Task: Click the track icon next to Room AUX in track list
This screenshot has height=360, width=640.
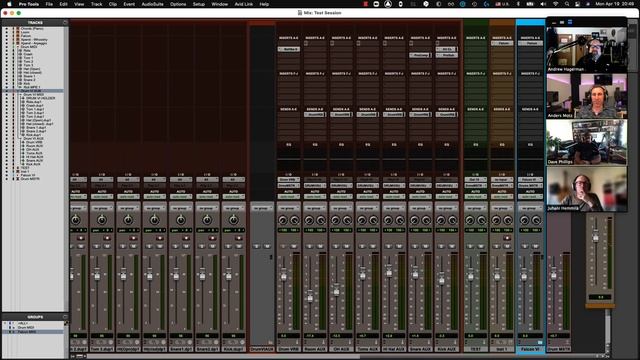Action: point(23,146)
